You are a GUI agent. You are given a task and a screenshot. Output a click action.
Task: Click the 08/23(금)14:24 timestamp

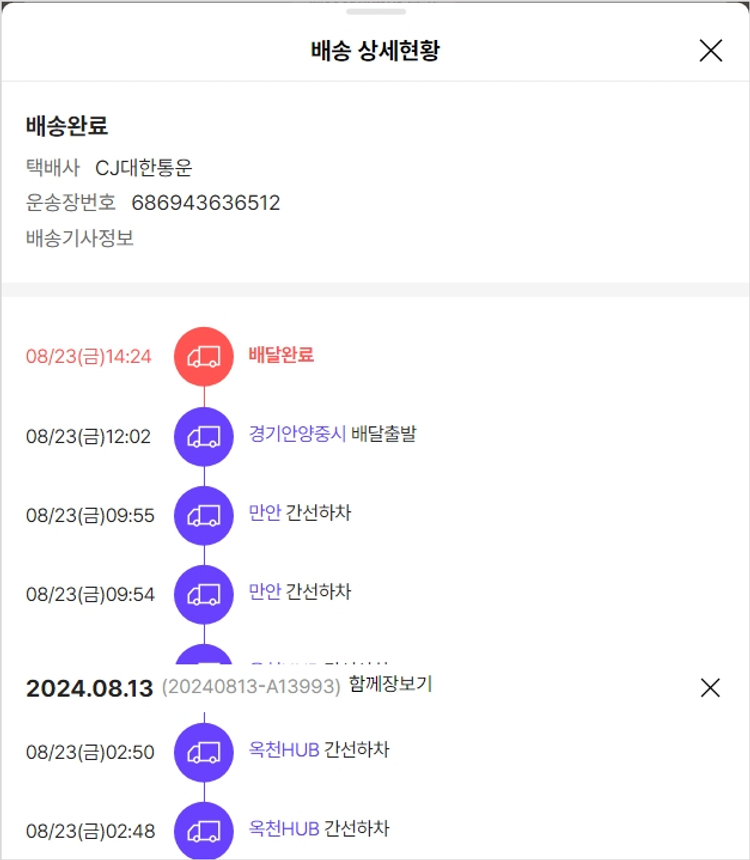tap(89, 356)
